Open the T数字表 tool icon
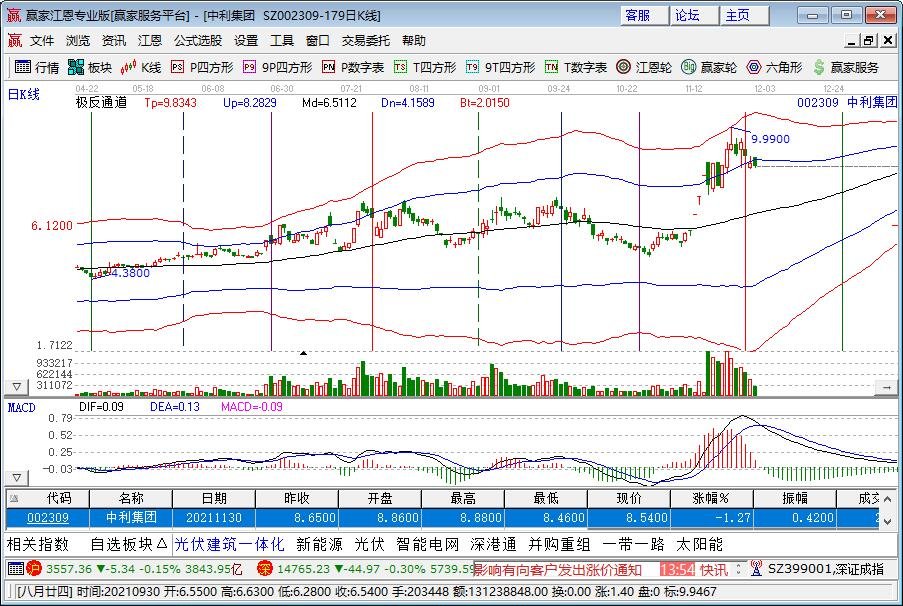903x606 pixels. tap(551, 67)
